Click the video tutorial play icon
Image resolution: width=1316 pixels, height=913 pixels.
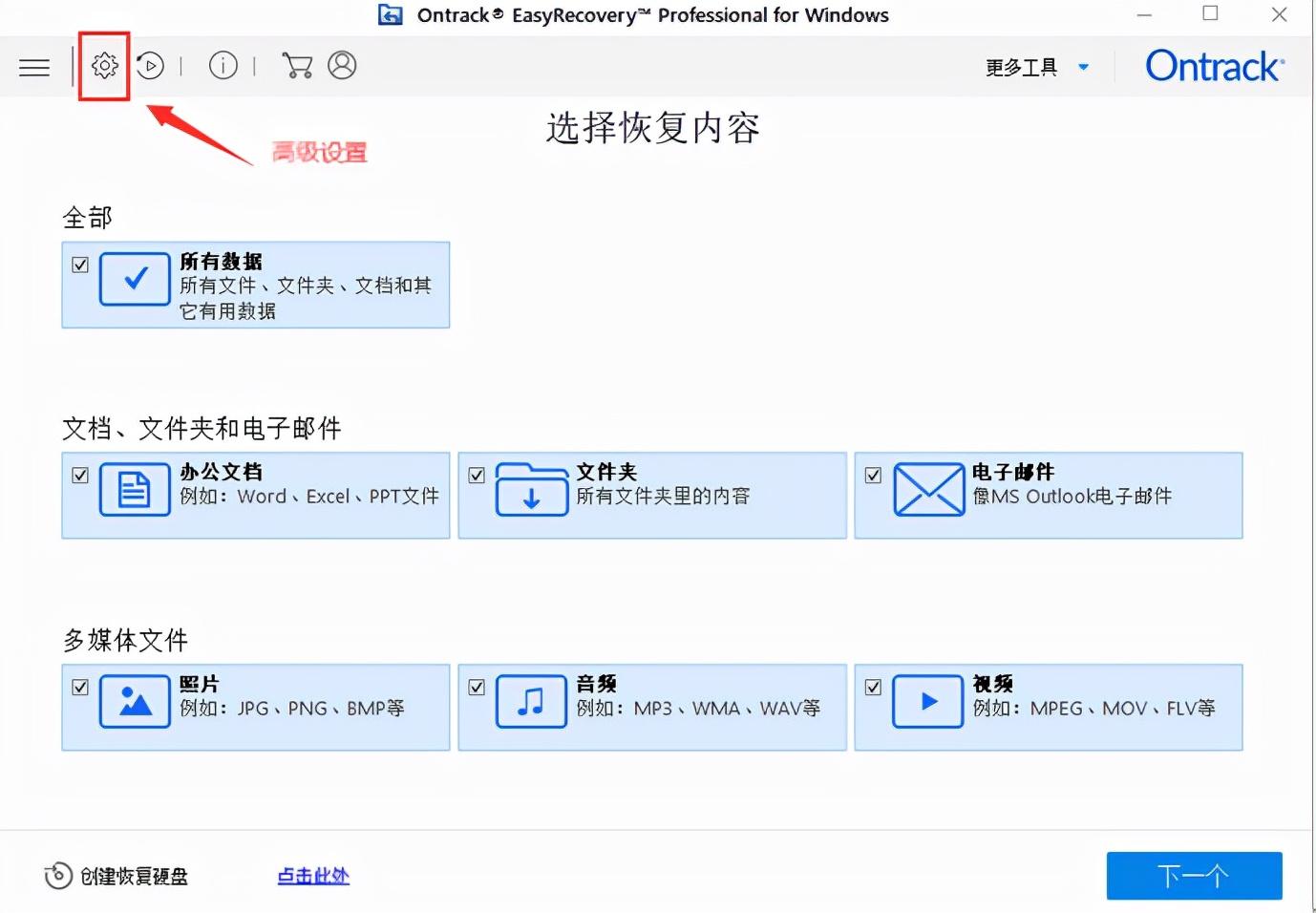(150, 65)
